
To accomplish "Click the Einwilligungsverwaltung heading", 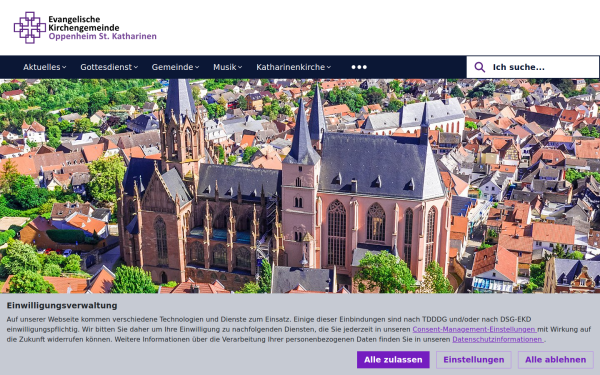I will 62,305.
